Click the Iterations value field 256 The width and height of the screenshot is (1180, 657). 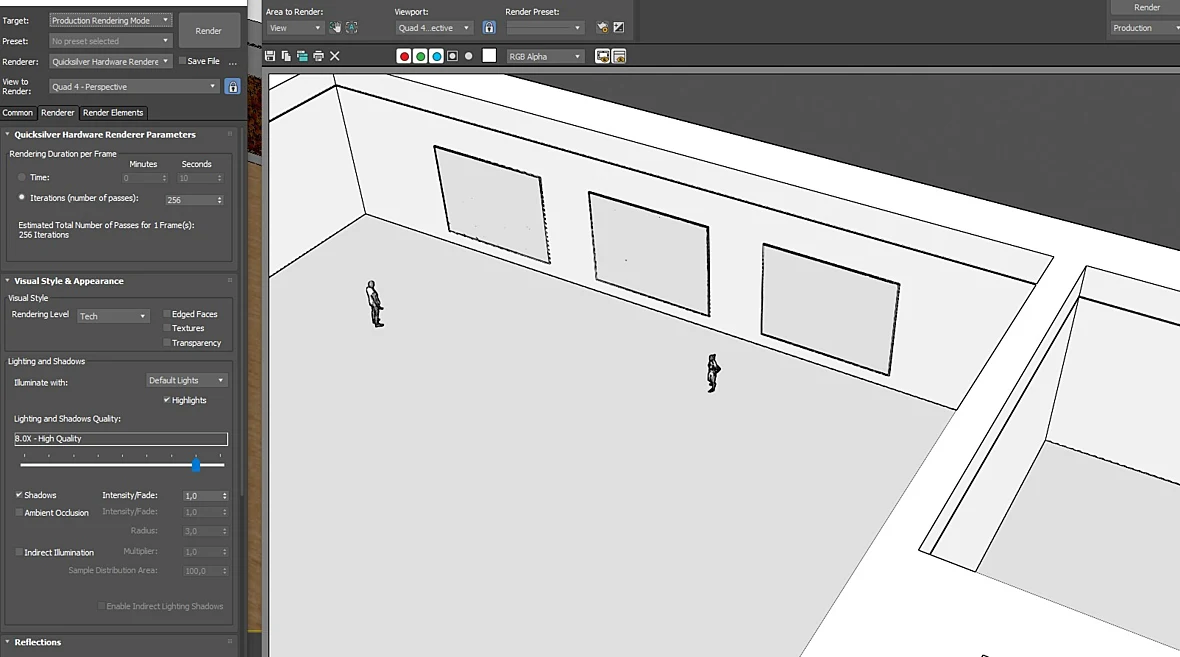(x=190, y=200)
